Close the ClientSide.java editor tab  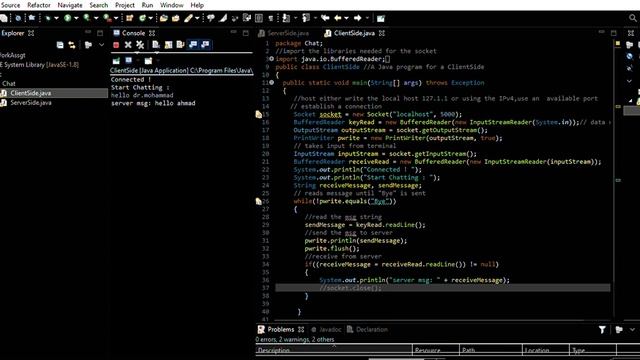point(382,33)
